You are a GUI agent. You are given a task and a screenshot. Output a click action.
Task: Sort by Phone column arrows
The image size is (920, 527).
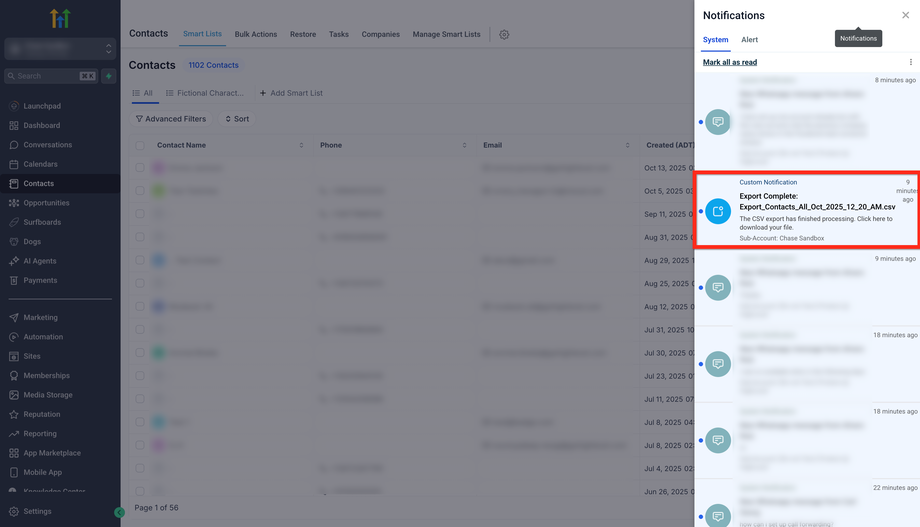pos(464,146)
